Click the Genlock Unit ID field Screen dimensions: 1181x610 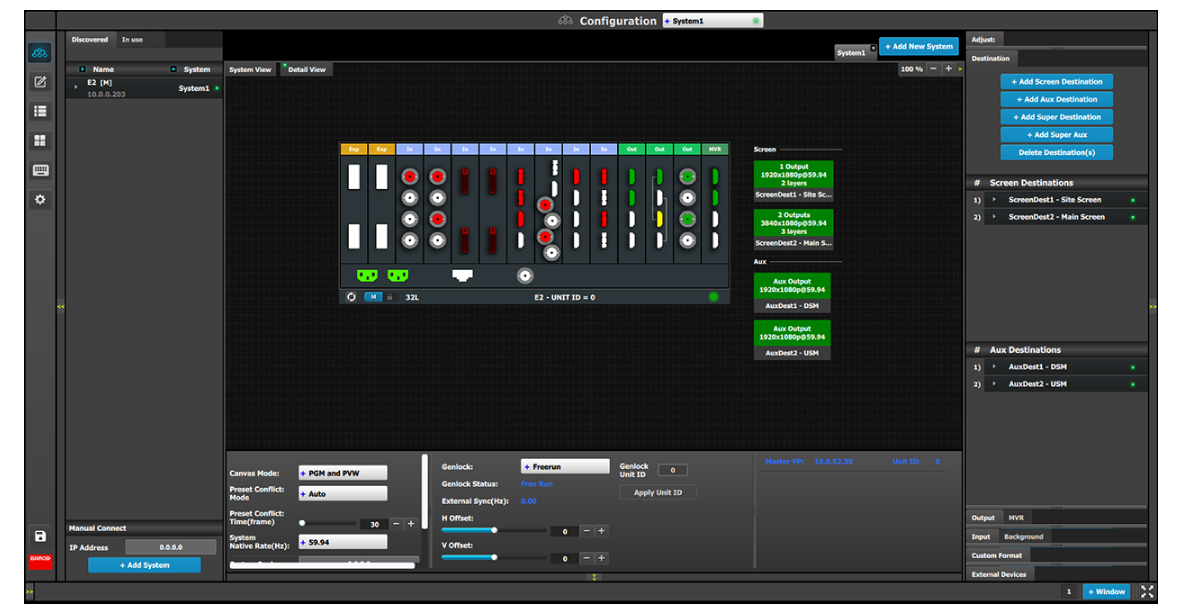673,470
